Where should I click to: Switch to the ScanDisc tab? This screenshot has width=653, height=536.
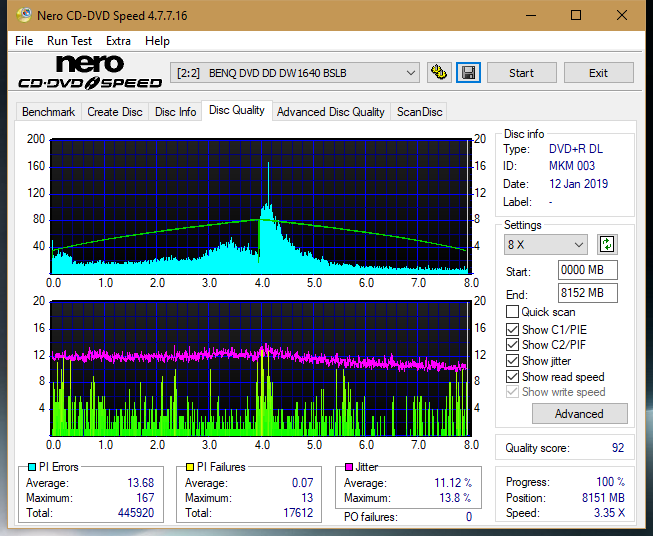pyautogui.click(x=419, y=112)
